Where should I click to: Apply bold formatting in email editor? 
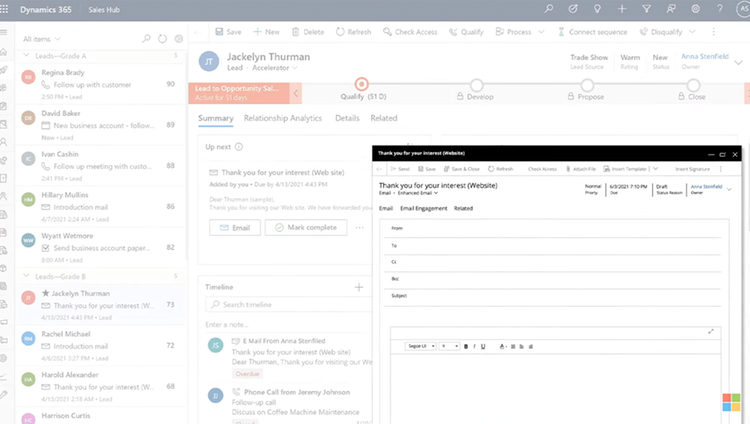click(466, 346)
